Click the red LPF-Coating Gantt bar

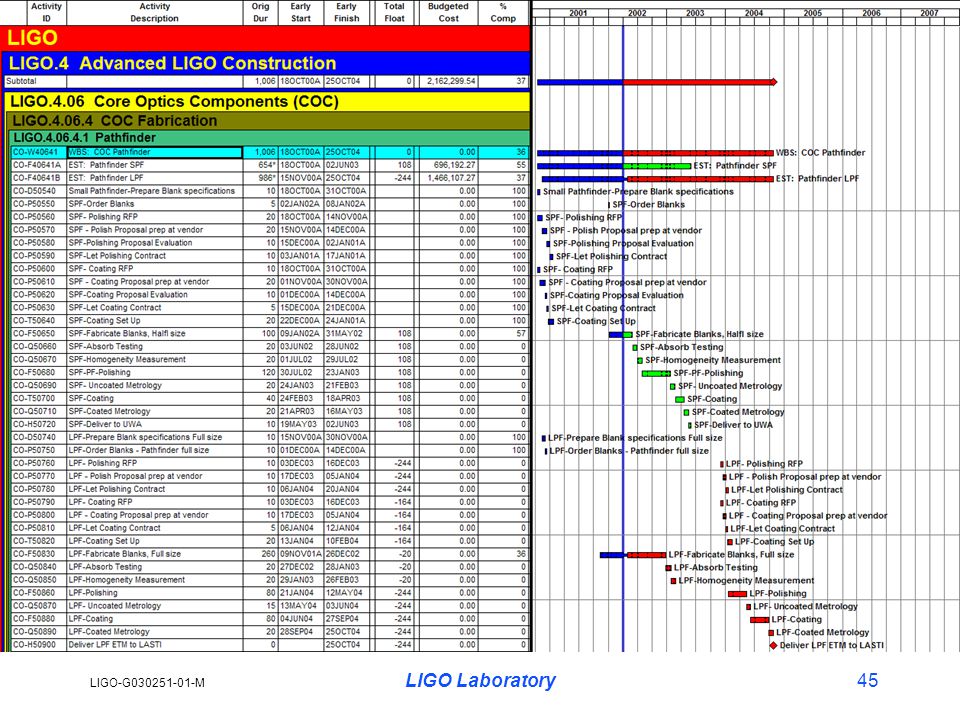click(x=760, y=620)
